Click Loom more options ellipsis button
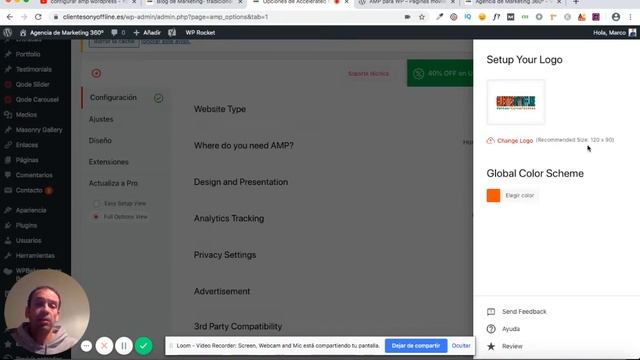 click(87, 346)
